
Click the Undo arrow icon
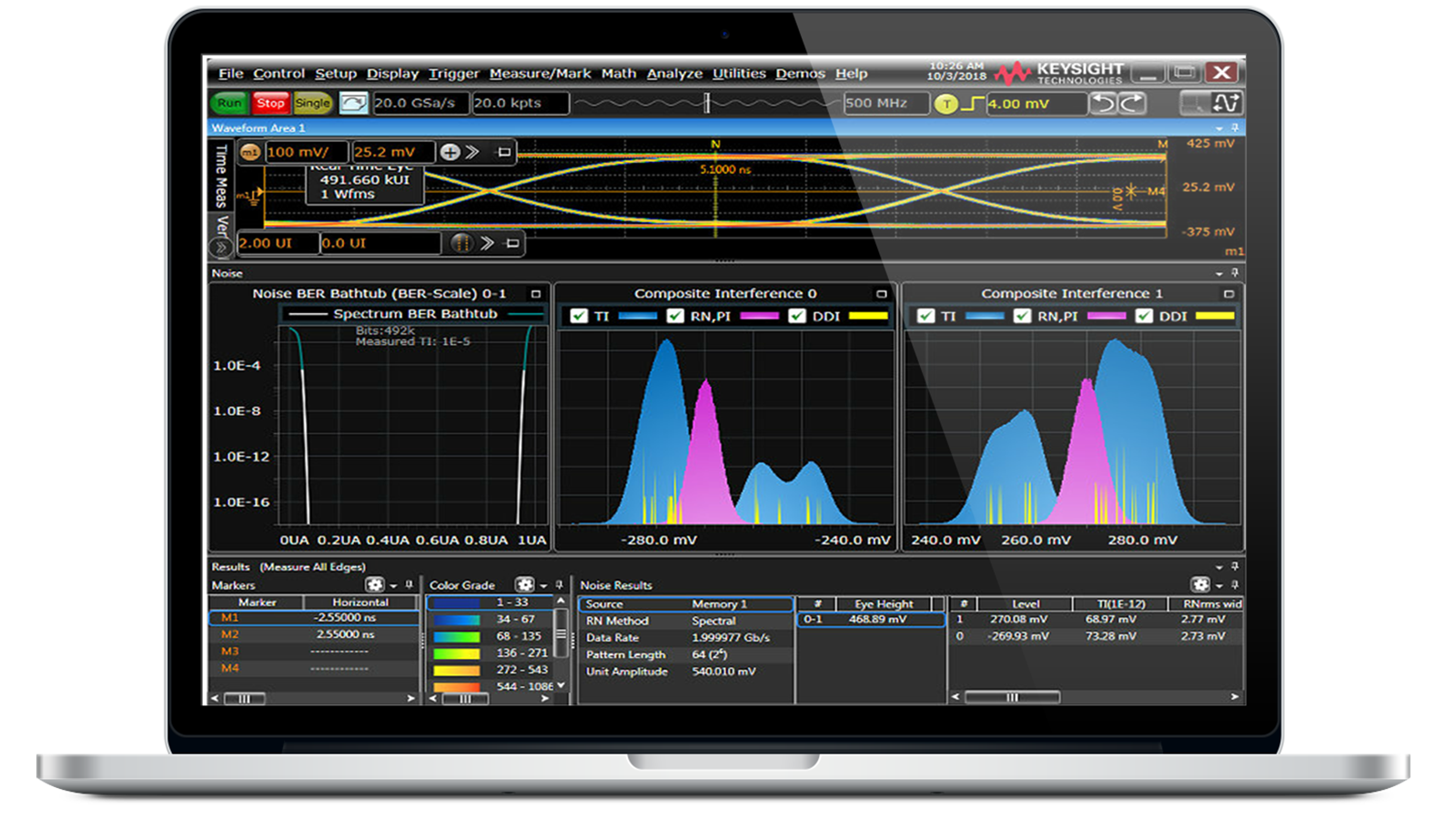pos(1103,104)
